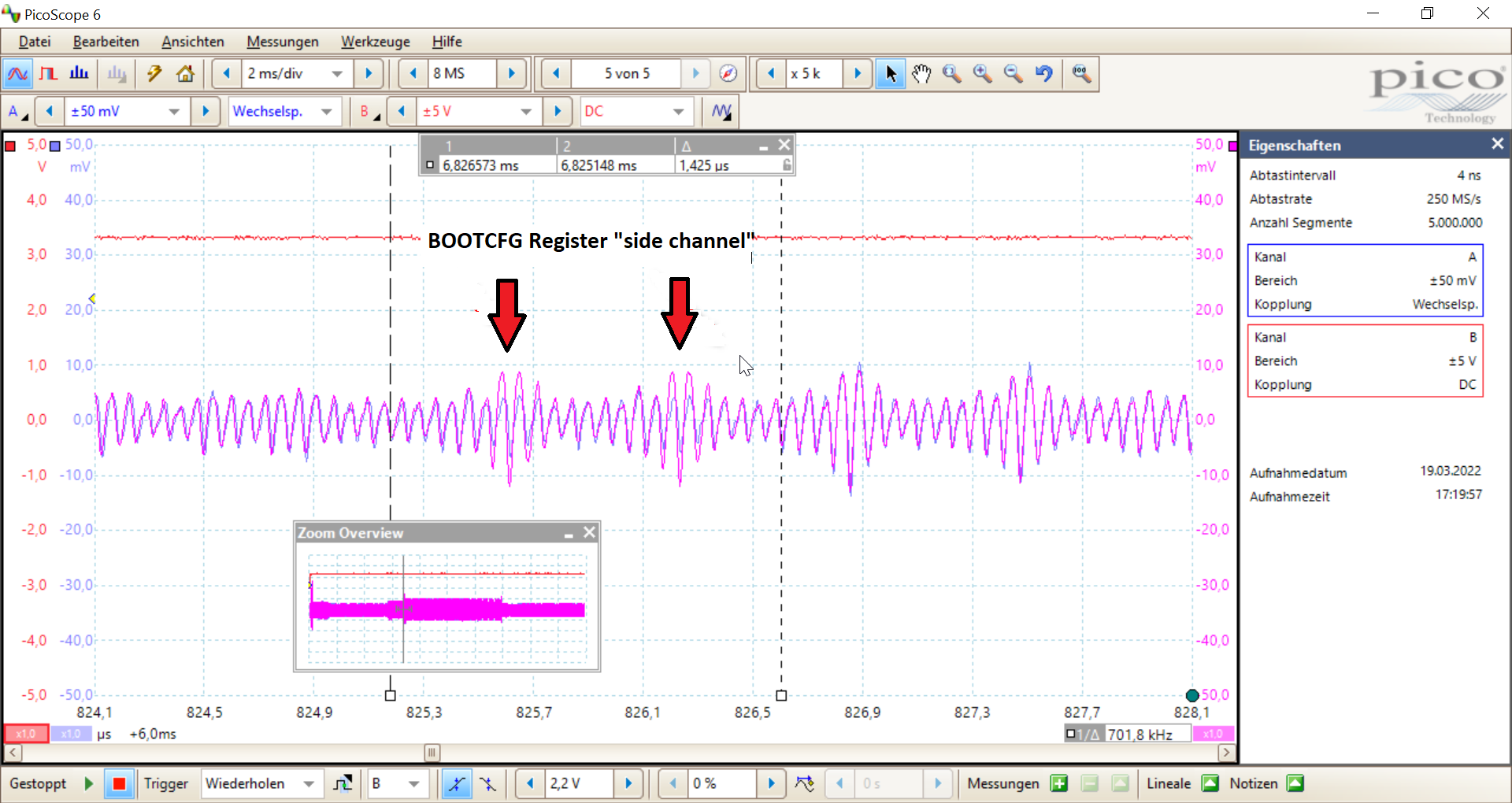Click the lightning Auto Setup icon
The width and height of the screenshot is (1512, 803).
coord(154,74)
